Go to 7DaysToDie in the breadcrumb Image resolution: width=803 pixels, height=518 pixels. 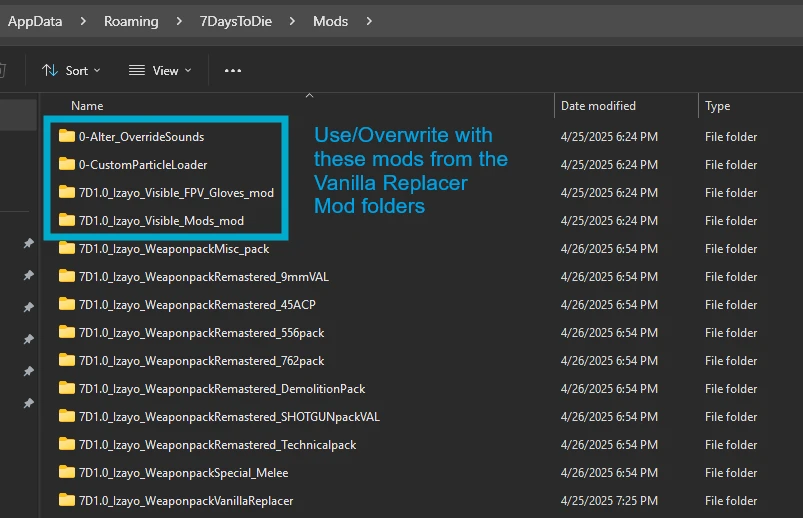(x=236, y=22)
